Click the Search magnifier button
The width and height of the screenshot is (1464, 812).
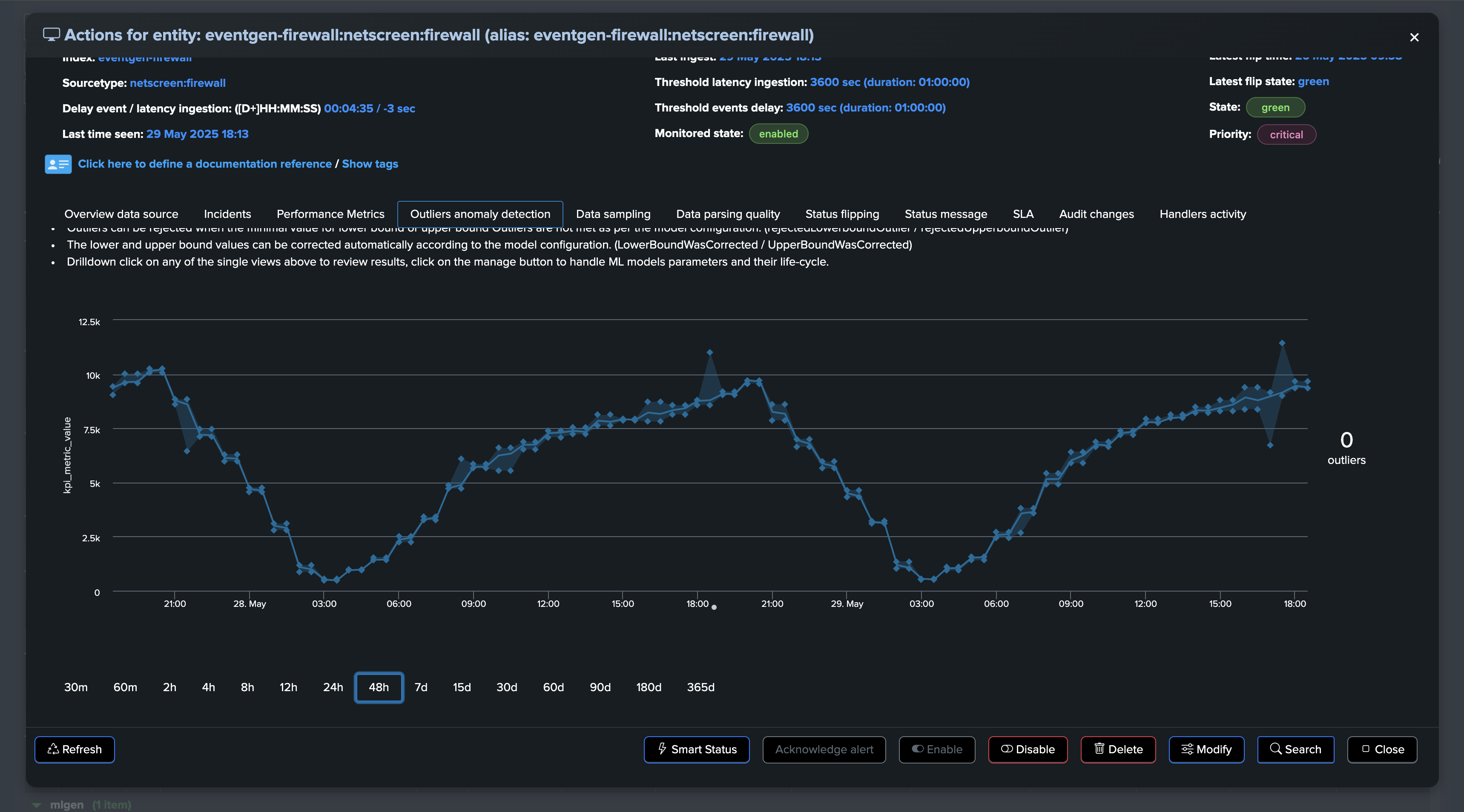tap(1295, 749)
